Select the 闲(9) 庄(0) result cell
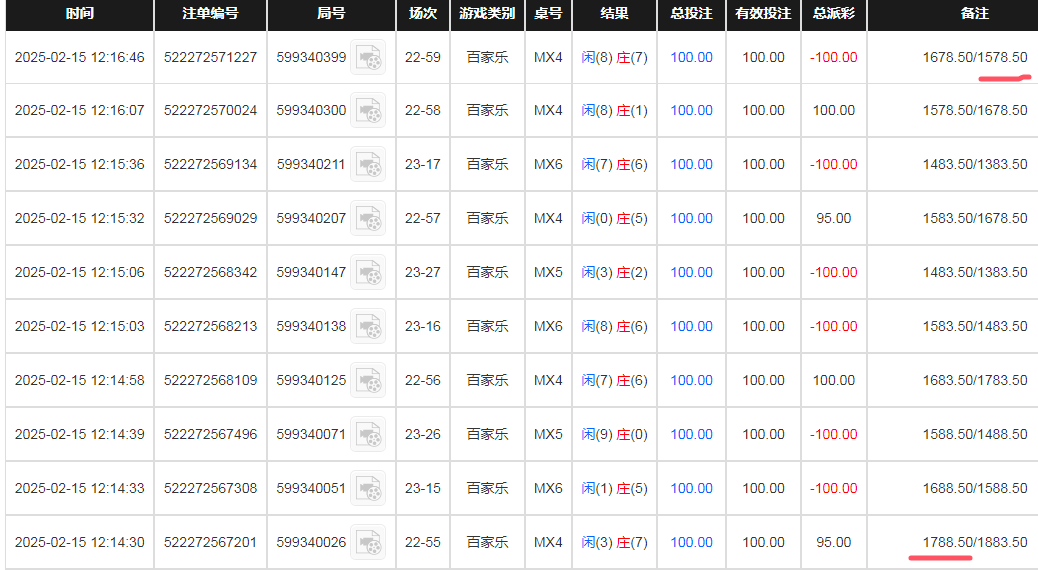Screen dimensions: 1038x570 pos(614,435)
